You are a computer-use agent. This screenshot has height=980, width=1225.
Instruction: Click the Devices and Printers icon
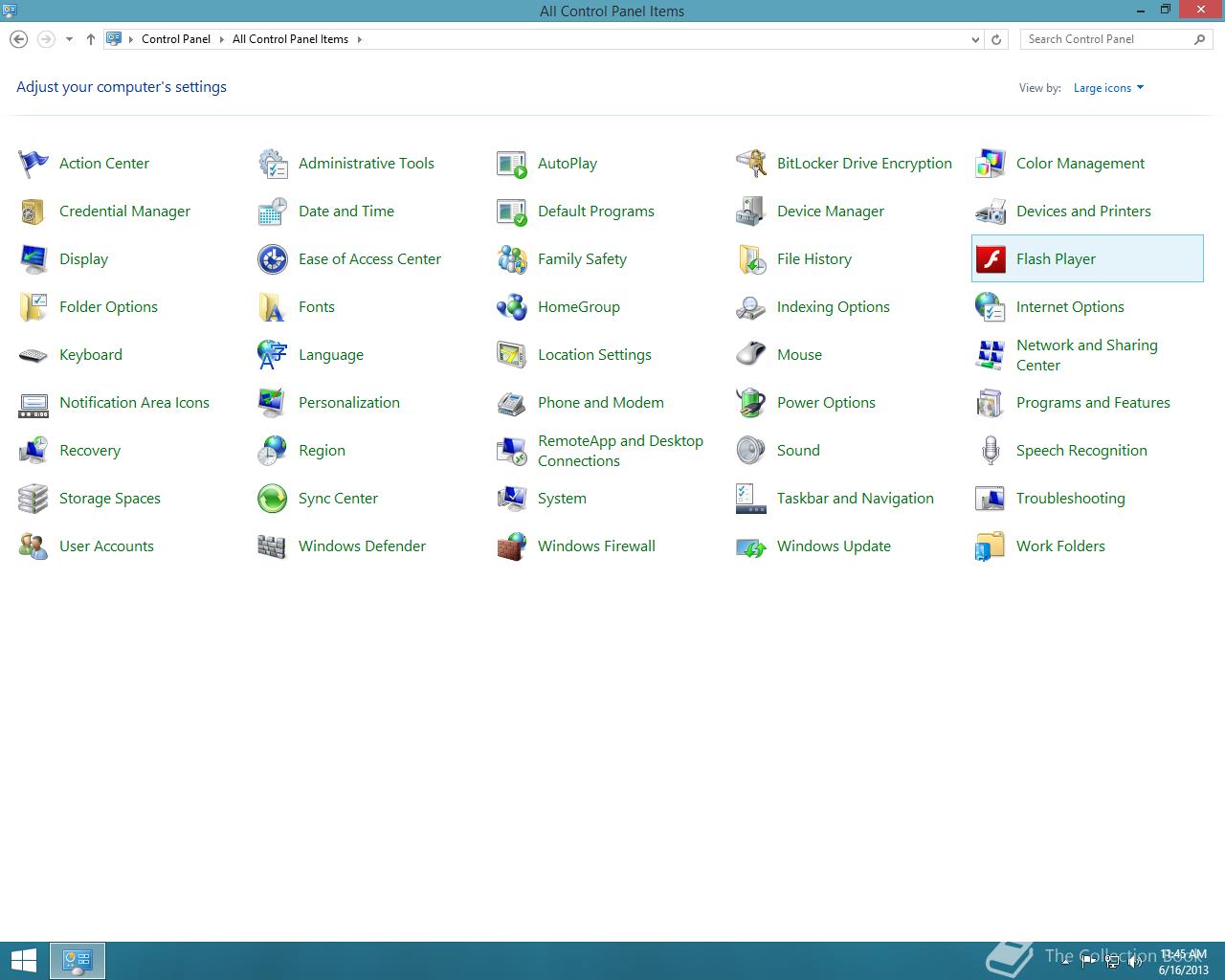pos(991,212)
